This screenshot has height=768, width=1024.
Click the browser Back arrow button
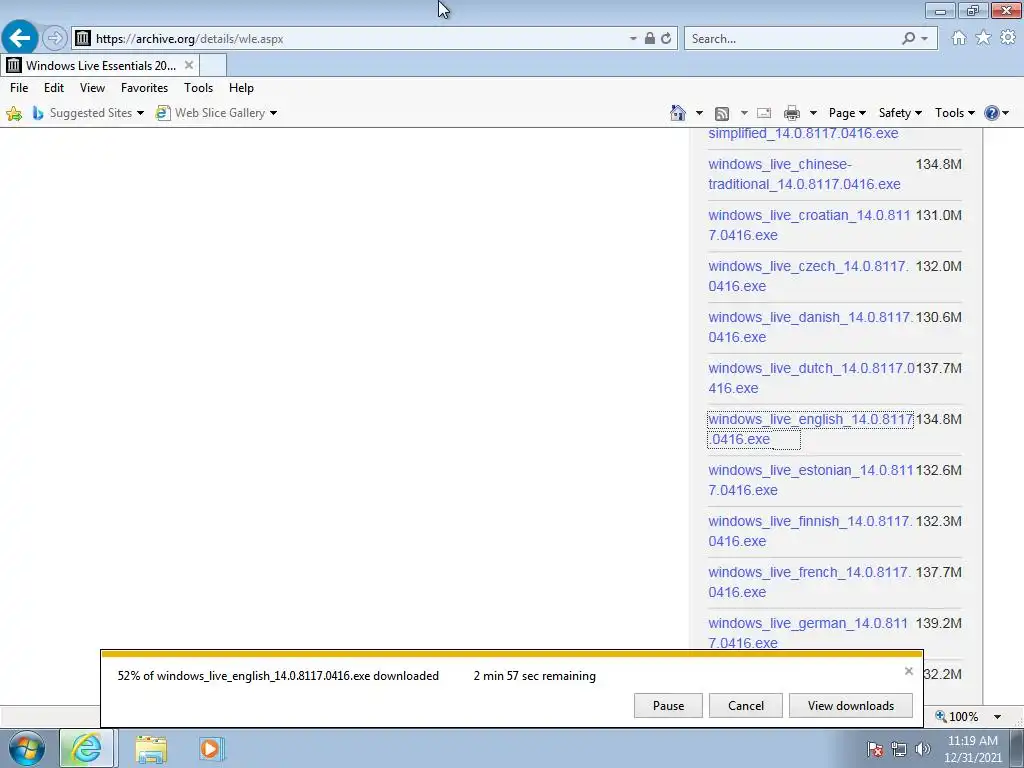(x=20, y=38)
